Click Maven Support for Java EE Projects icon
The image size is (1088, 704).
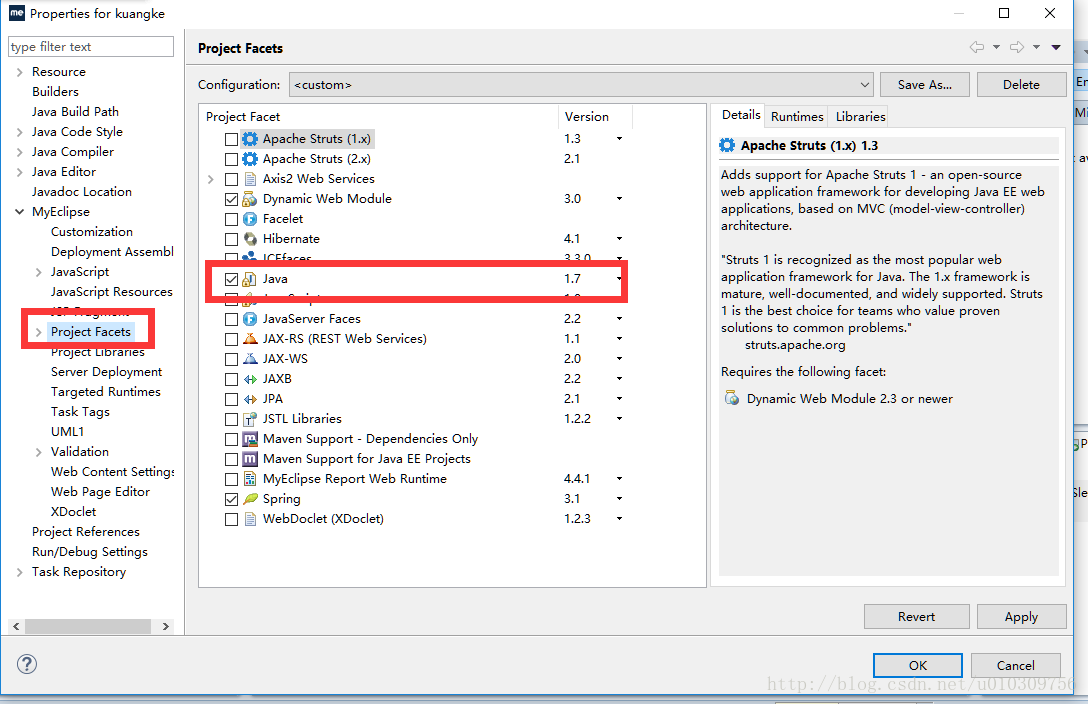(250, 459)
